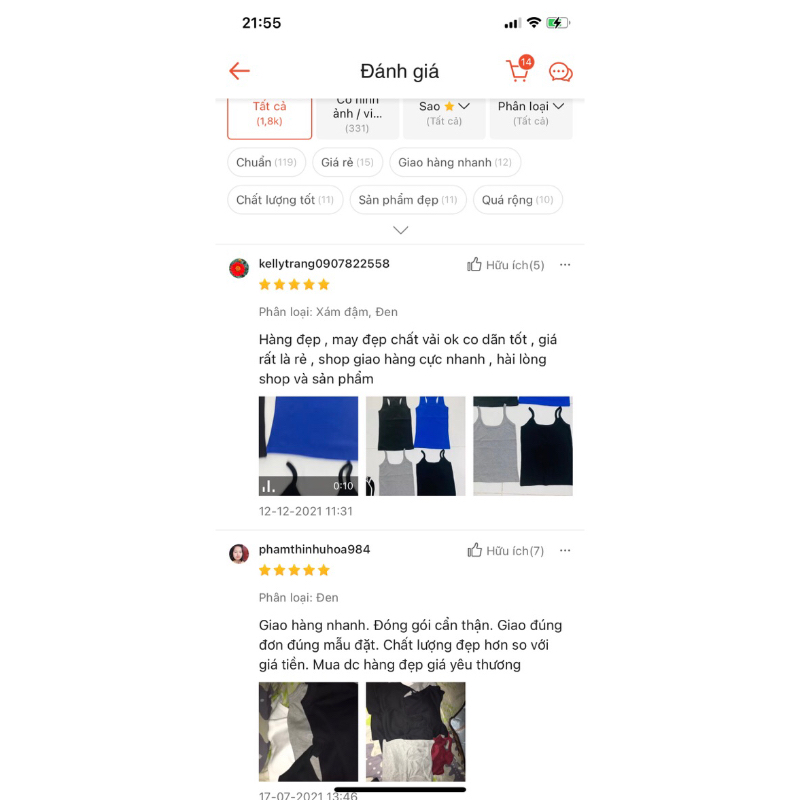Select the Có hình ảnh / video tab
The height and width of the screenshot is (800, 800).
click(357, 114)
